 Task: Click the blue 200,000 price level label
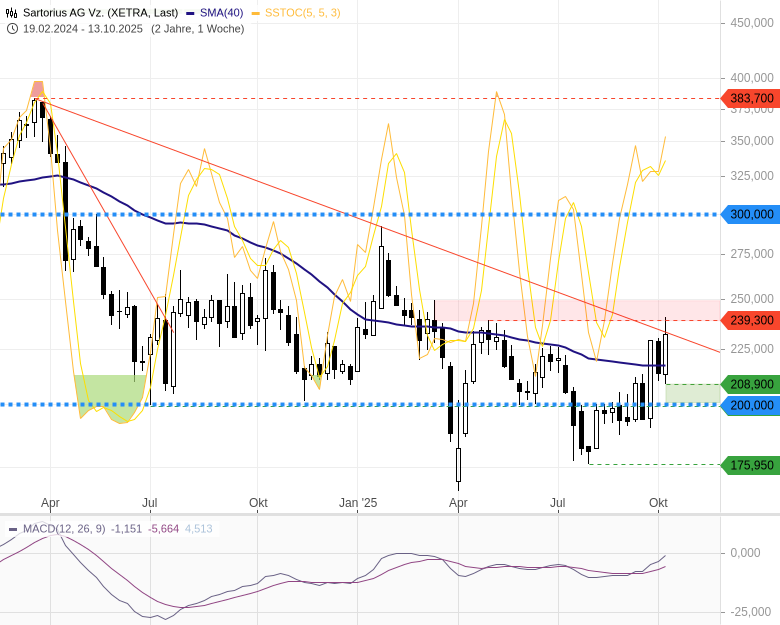752,405
